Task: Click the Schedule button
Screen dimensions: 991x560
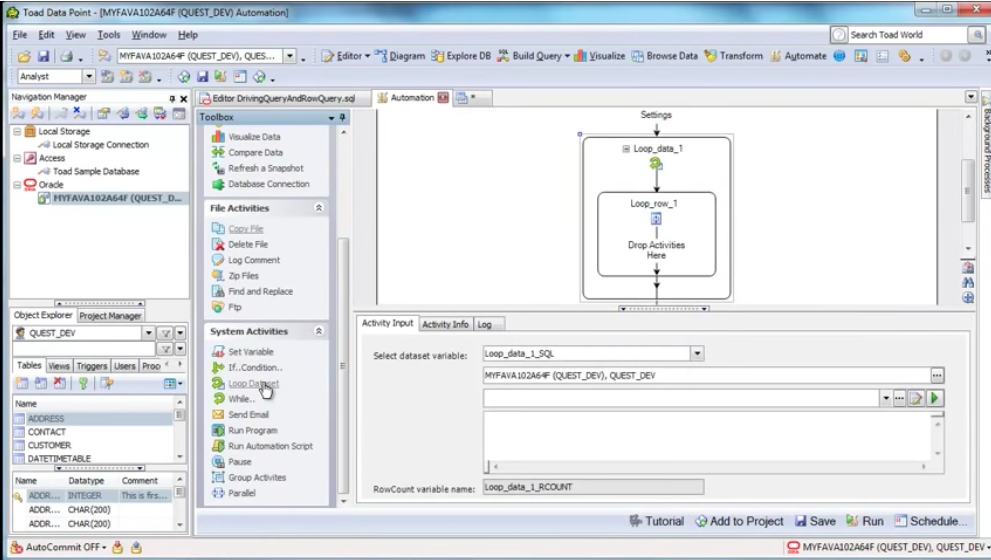Action: tap(931, 521)
